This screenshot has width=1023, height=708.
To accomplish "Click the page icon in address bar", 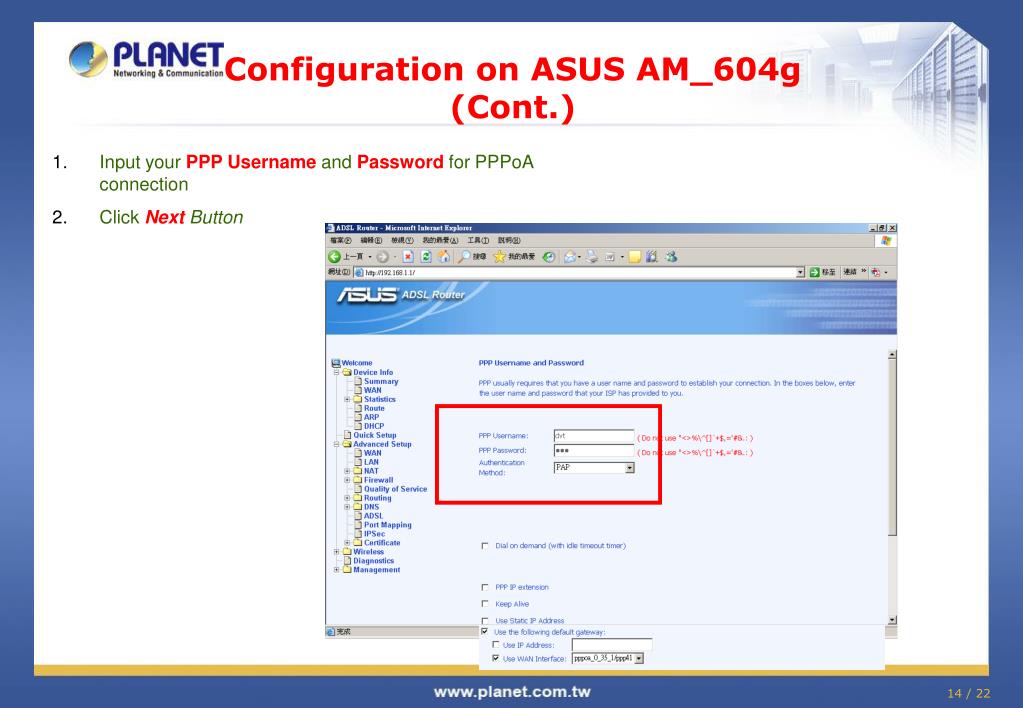I will [x=359, y=272].
